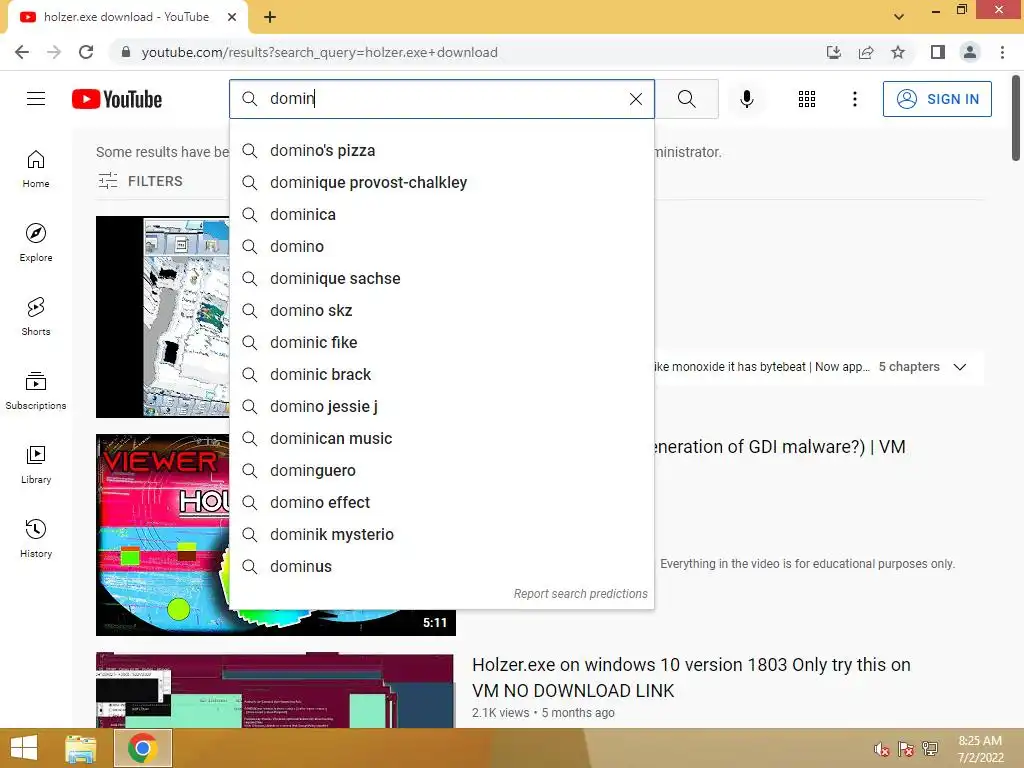Select suggestion "dominic brack"

[x=442, y=374]
